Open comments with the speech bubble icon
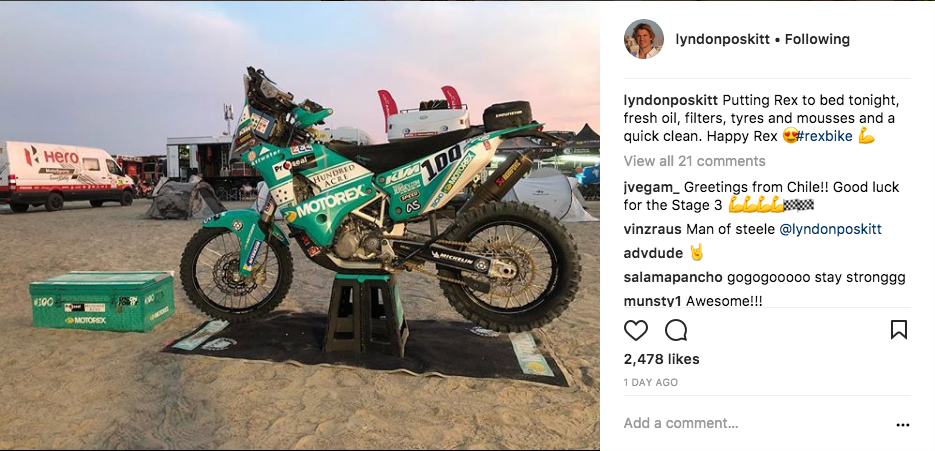This screenshot has height=451, width=935. tap(676, 330)
